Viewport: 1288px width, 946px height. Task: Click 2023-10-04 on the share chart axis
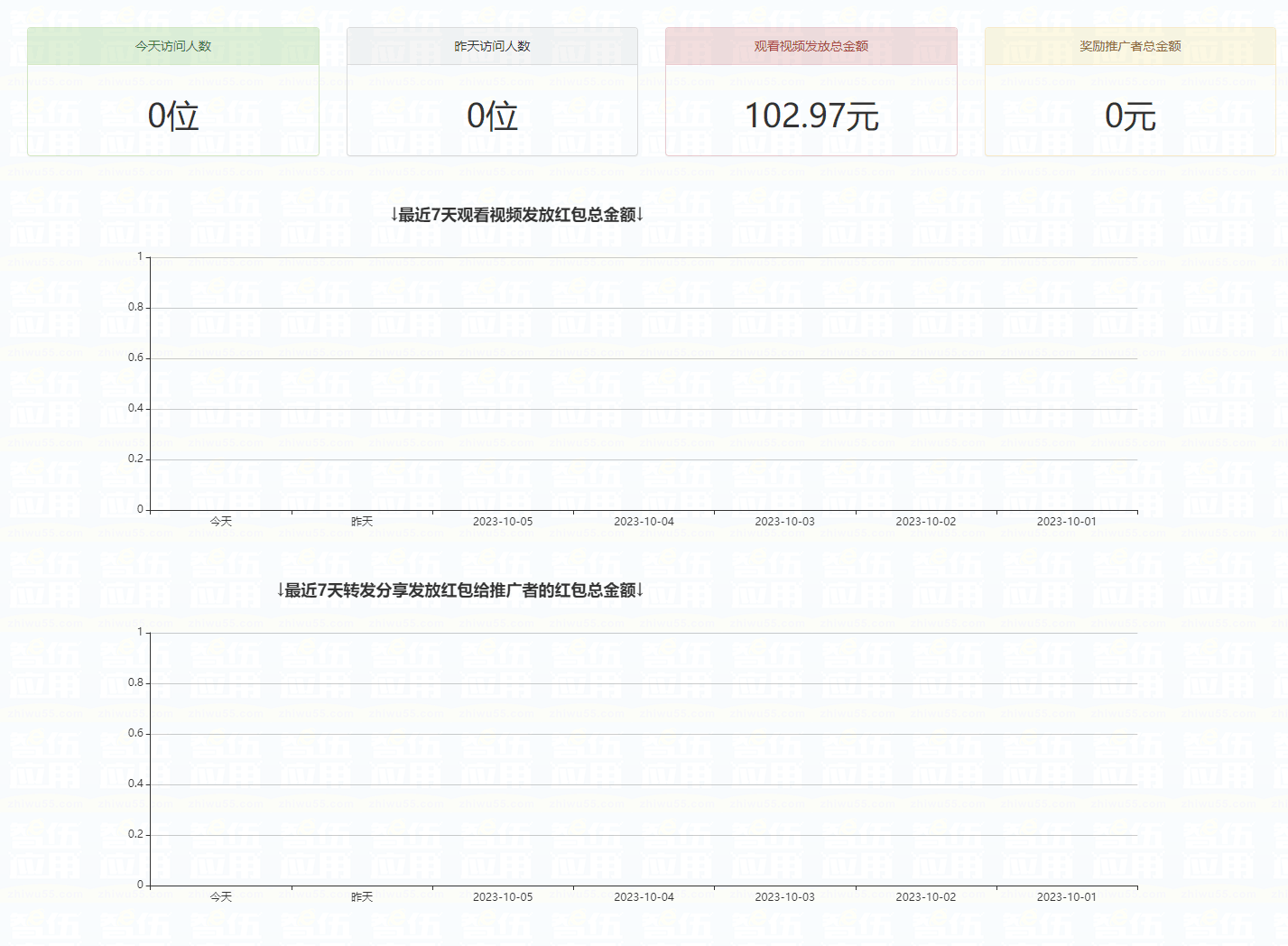coord(644,897)
